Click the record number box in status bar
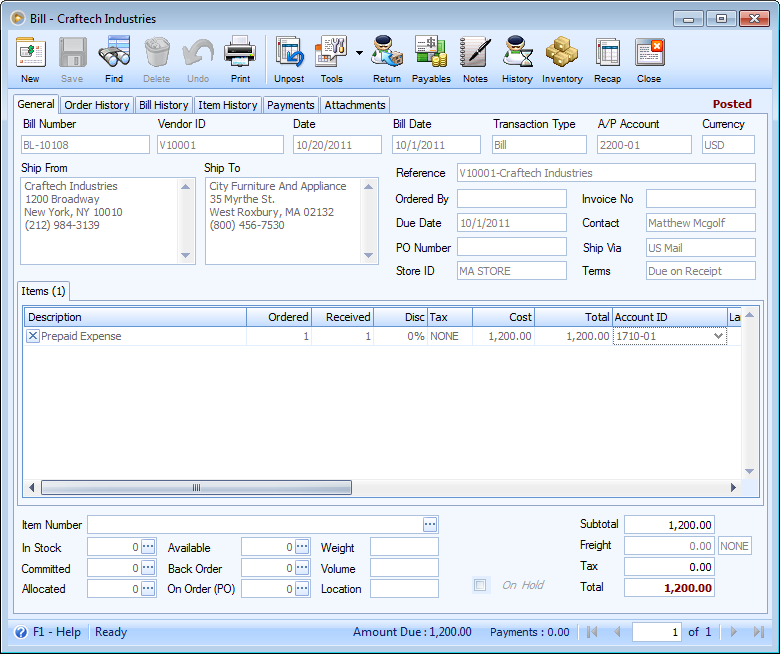This screenshot has width=780, height=654. 656,632
